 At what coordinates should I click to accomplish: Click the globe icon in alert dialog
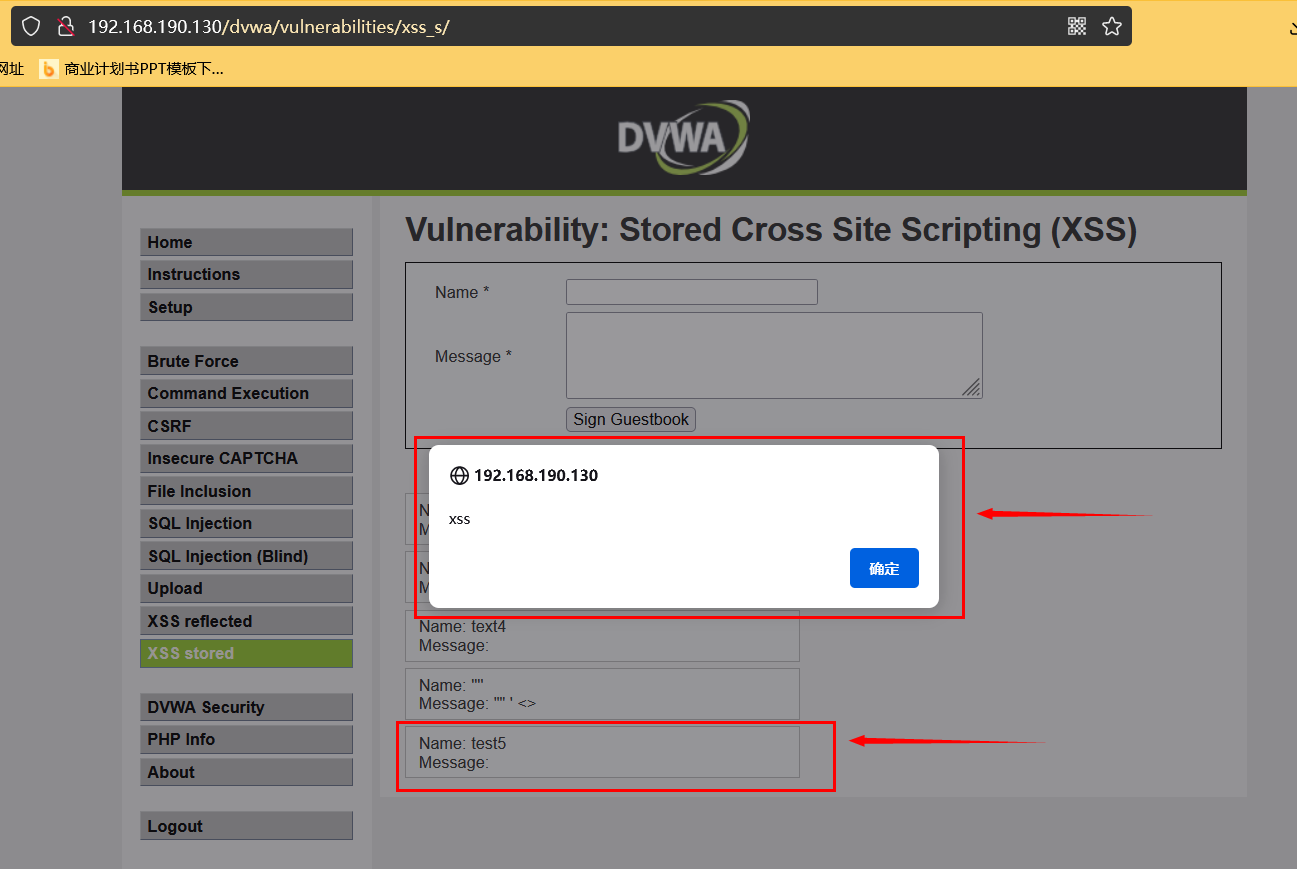point(460,476)
